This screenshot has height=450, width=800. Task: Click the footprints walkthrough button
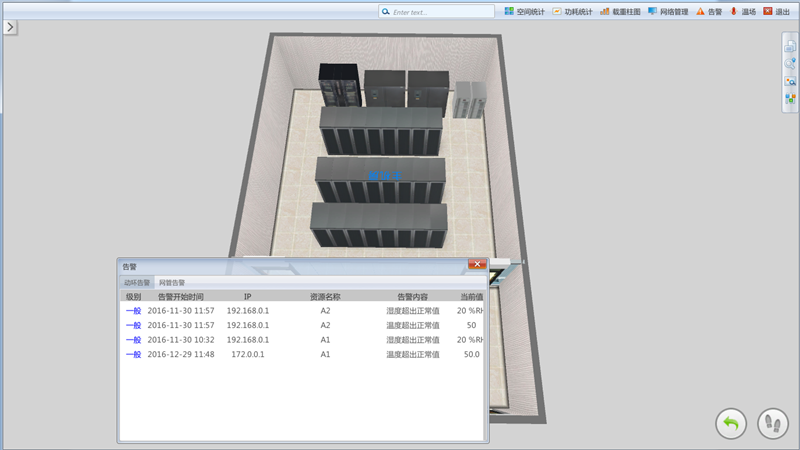pos(772,423)
